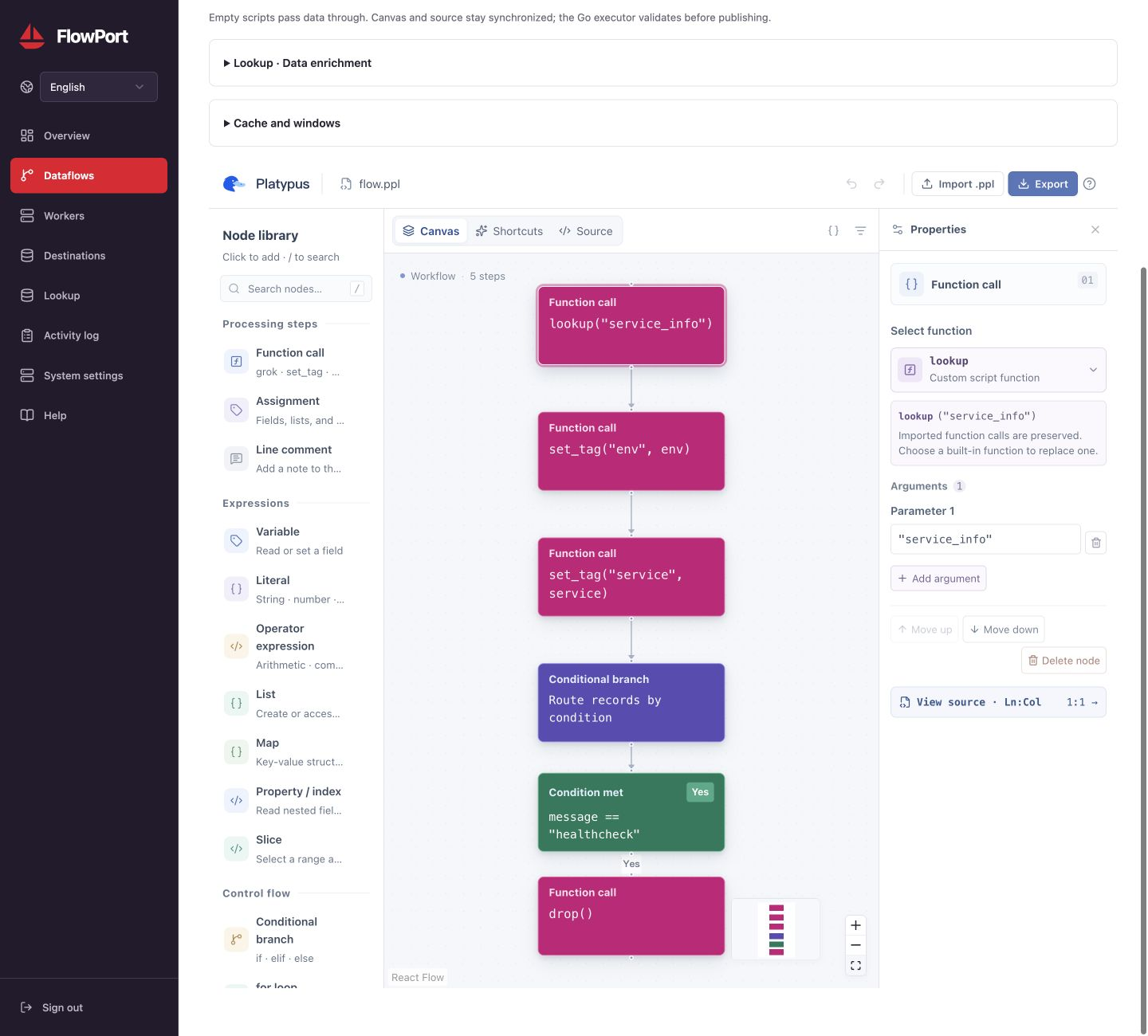Click the curly braces icon in canvas toolbar
1148x1036 pixels.
coord(833,231)
